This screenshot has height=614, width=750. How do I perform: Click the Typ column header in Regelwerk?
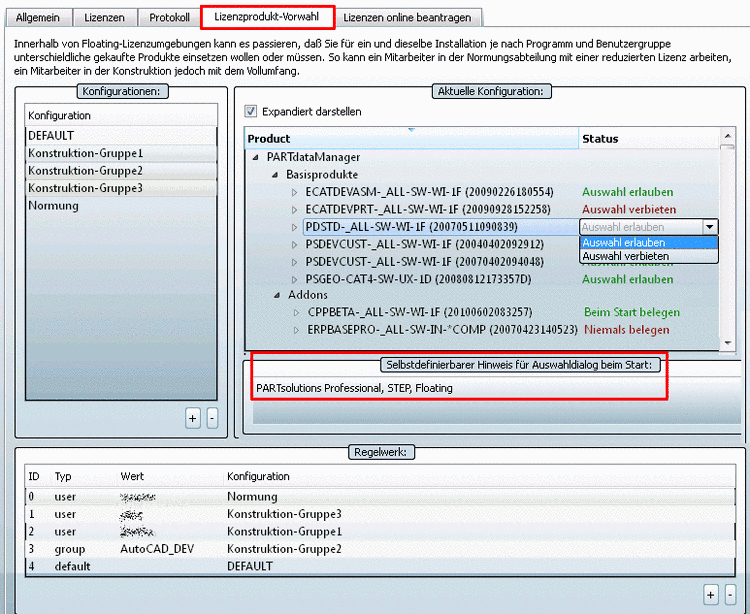[63, 477]
